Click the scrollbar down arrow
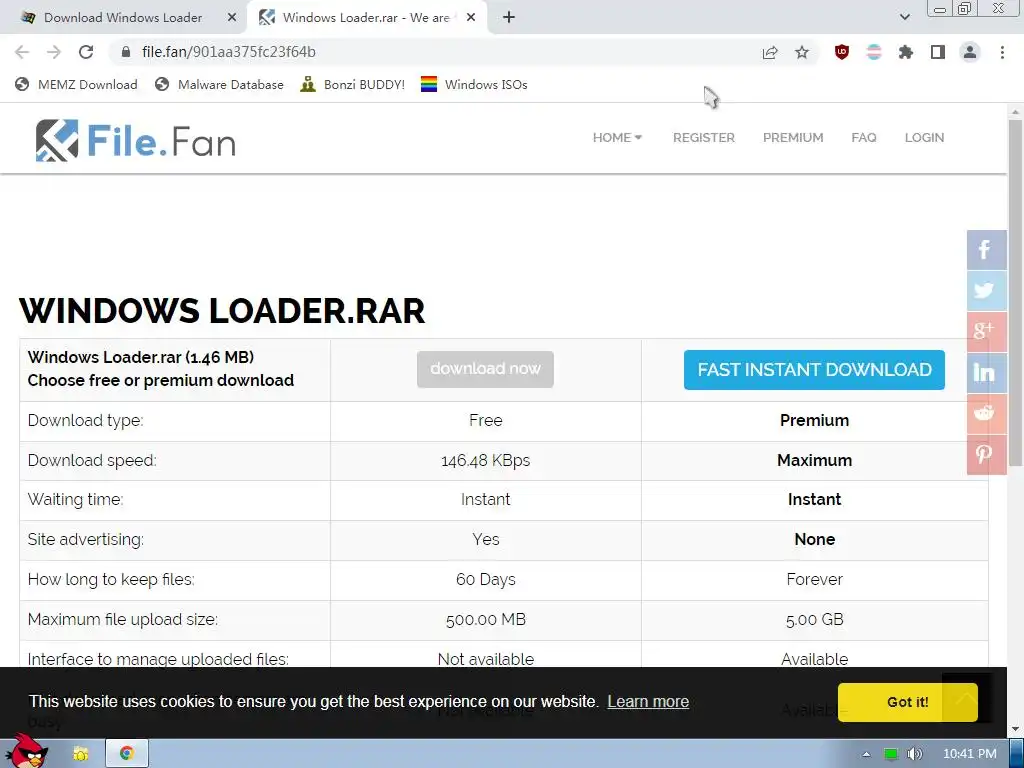Image resolution: width=1024 pixels, height=768 pixels. [x=1015, y=729]
